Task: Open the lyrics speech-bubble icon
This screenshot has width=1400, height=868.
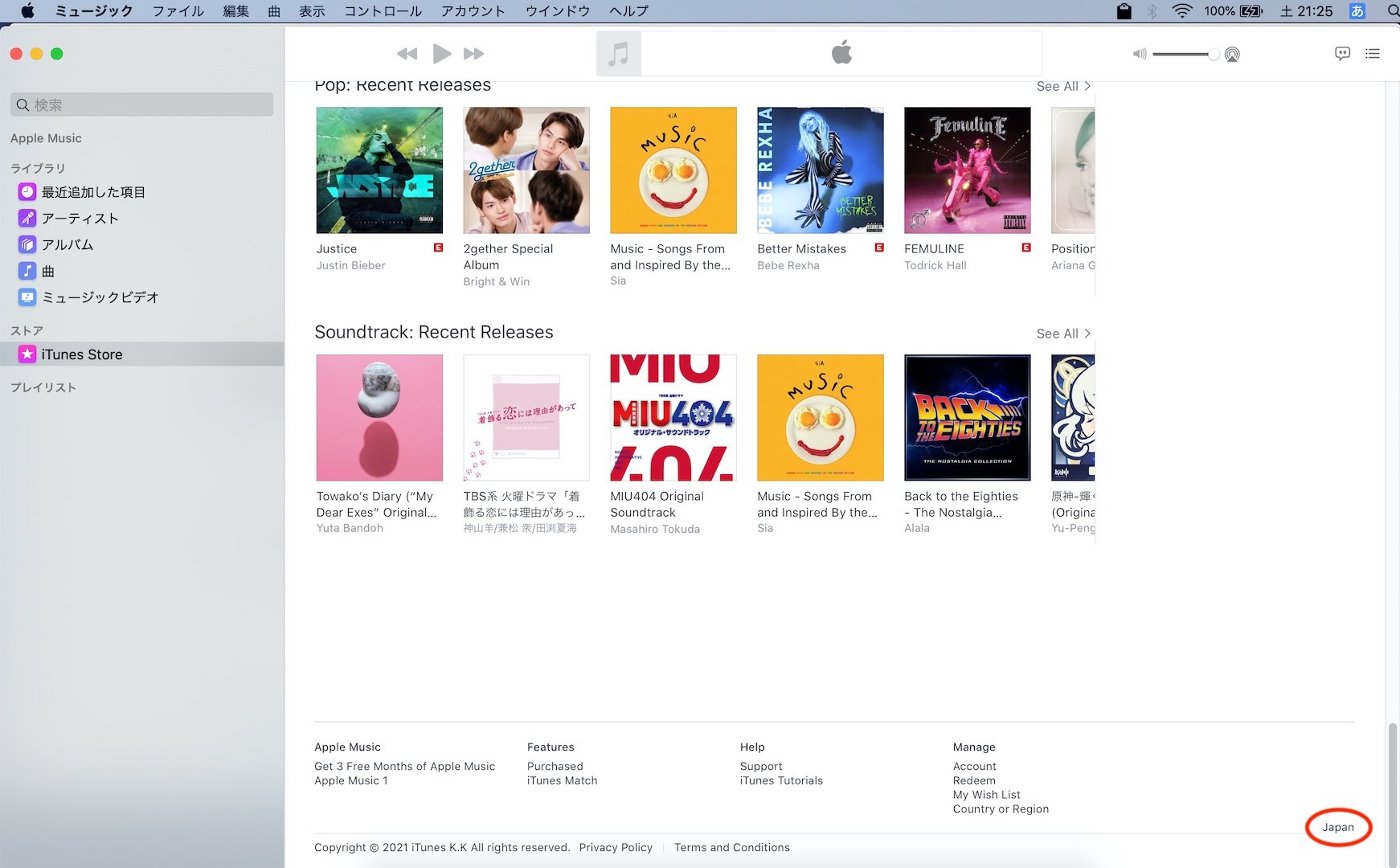Action: [x=1342, y=54]
